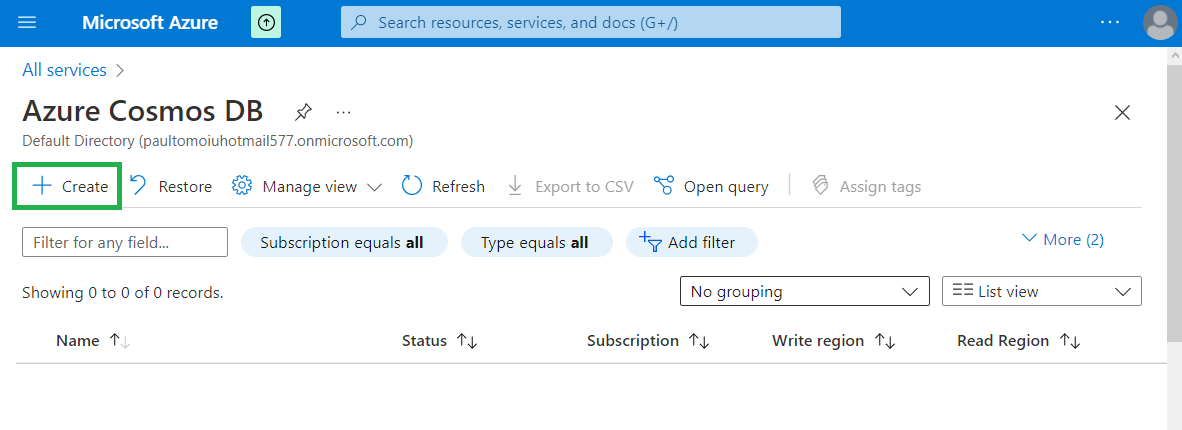Open the No grouping dropdown

804,291
